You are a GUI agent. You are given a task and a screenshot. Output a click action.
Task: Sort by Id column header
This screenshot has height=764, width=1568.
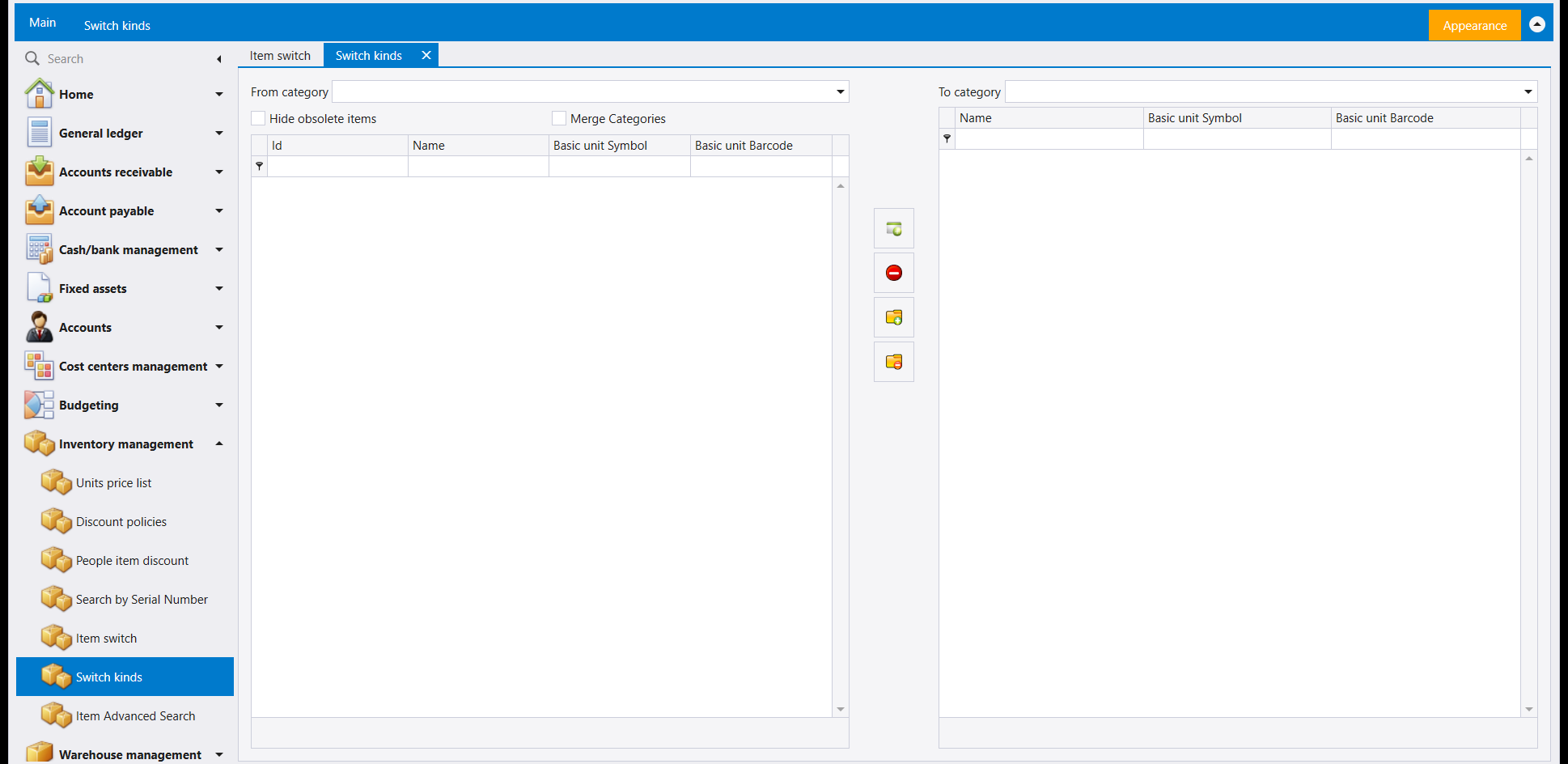click(x=337, y=146)
